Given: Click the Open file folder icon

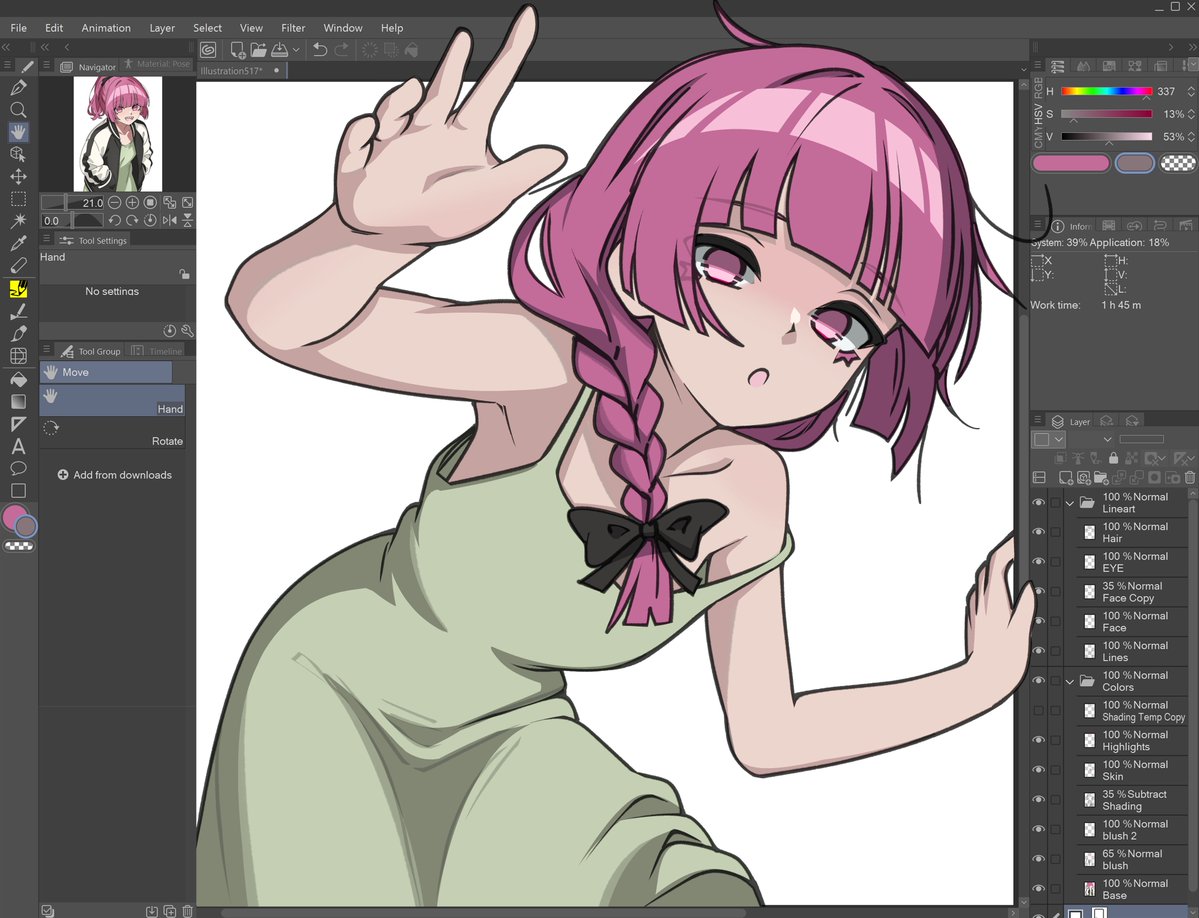Looking at the screenshot, I should [258, 50].
